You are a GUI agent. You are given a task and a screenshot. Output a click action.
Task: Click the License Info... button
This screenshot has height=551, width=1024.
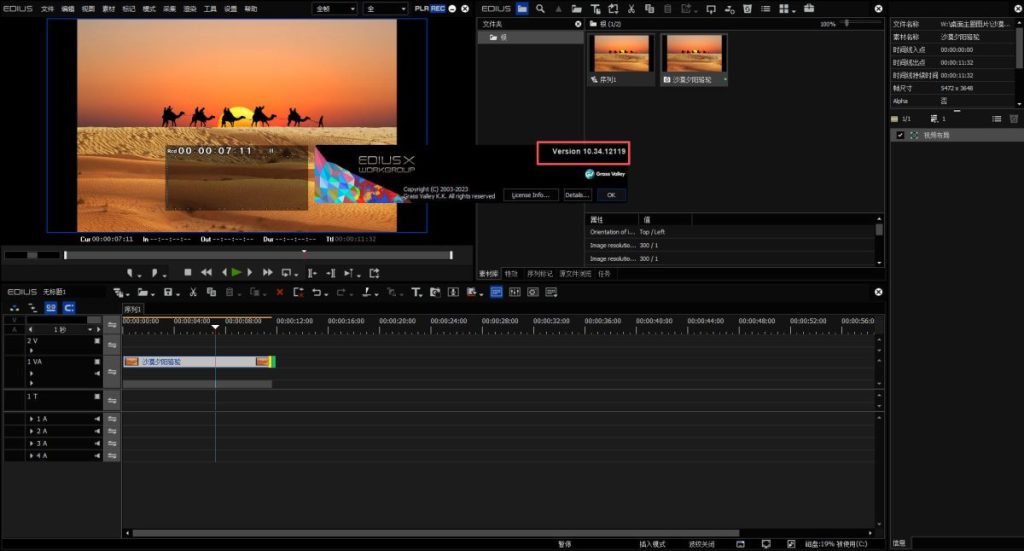click(x=531, y=195)
